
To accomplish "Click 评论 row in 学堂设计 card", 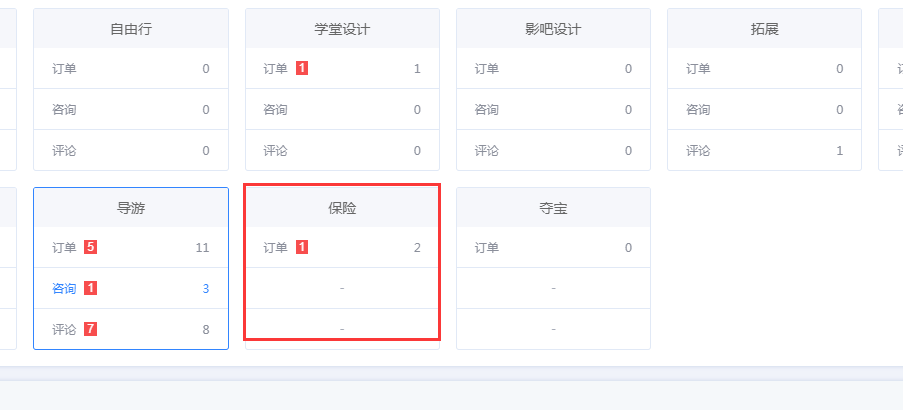I will coord(342,150).
